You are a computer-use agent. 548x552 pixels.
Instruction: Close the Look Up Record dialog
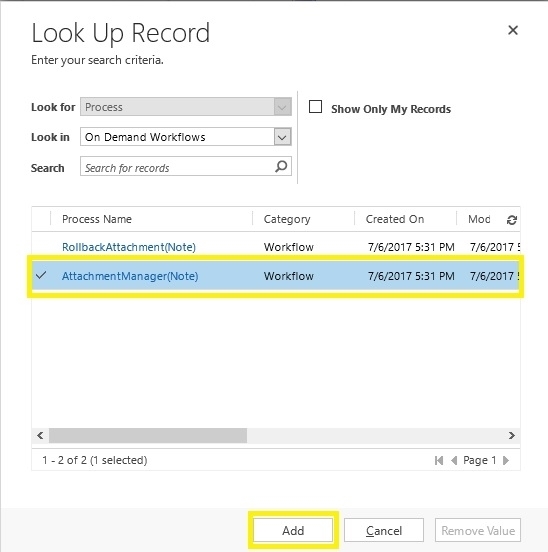pyautogui.click(x=513, y=30)
